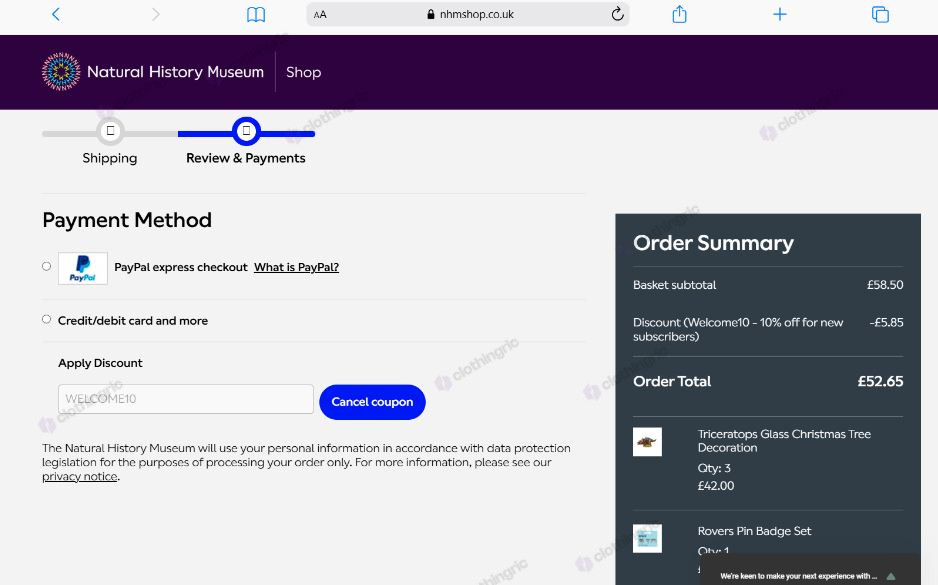Tap the share icon
Screen dimensions: 938x585
click(x=679, y=14)
